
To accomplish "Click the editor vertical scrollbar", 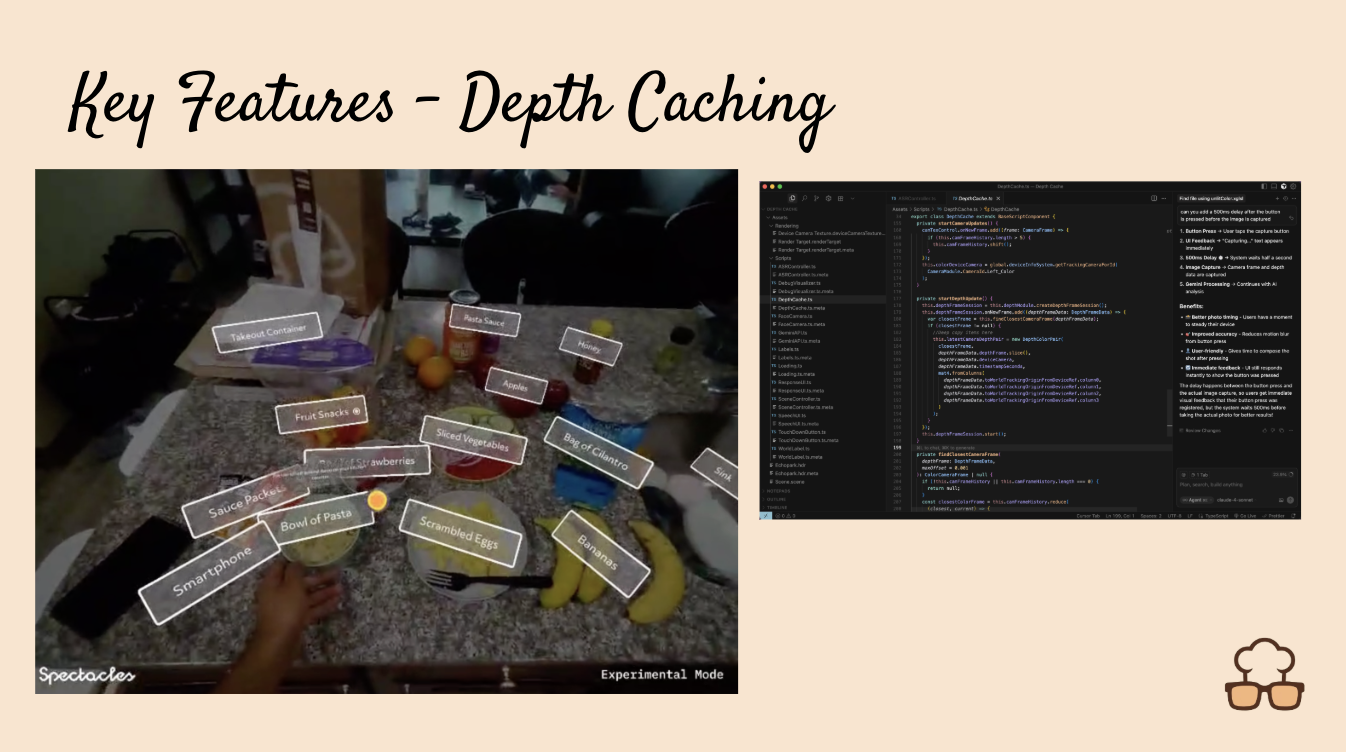I will click(x=1170, y=413).
